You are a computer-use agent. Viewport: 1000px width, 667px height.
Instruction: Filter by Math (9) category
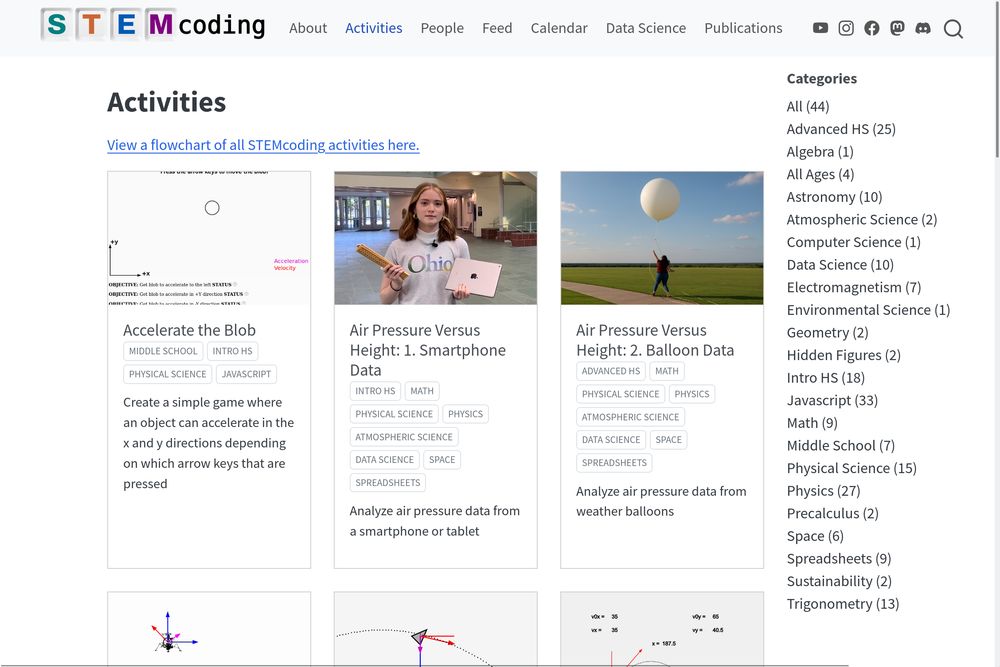click(812, 423)
